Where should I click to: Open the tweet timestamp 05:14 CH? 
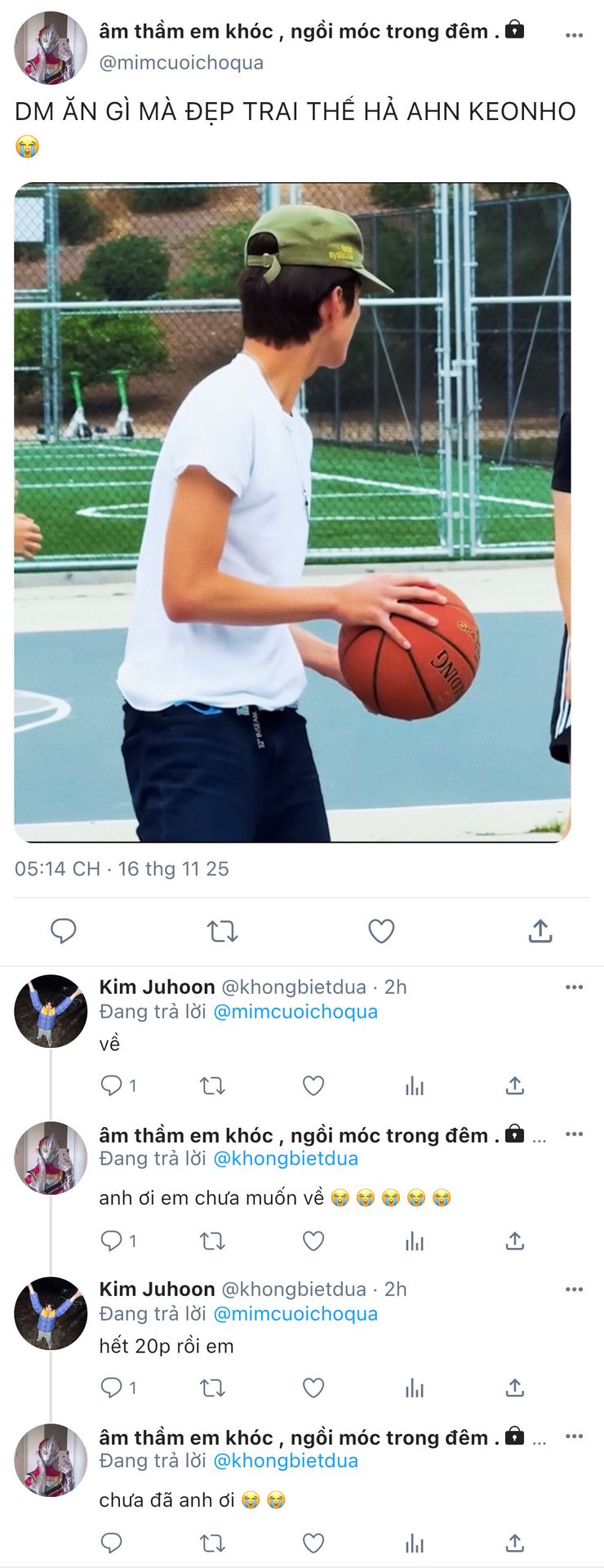(x=57, y=869)
